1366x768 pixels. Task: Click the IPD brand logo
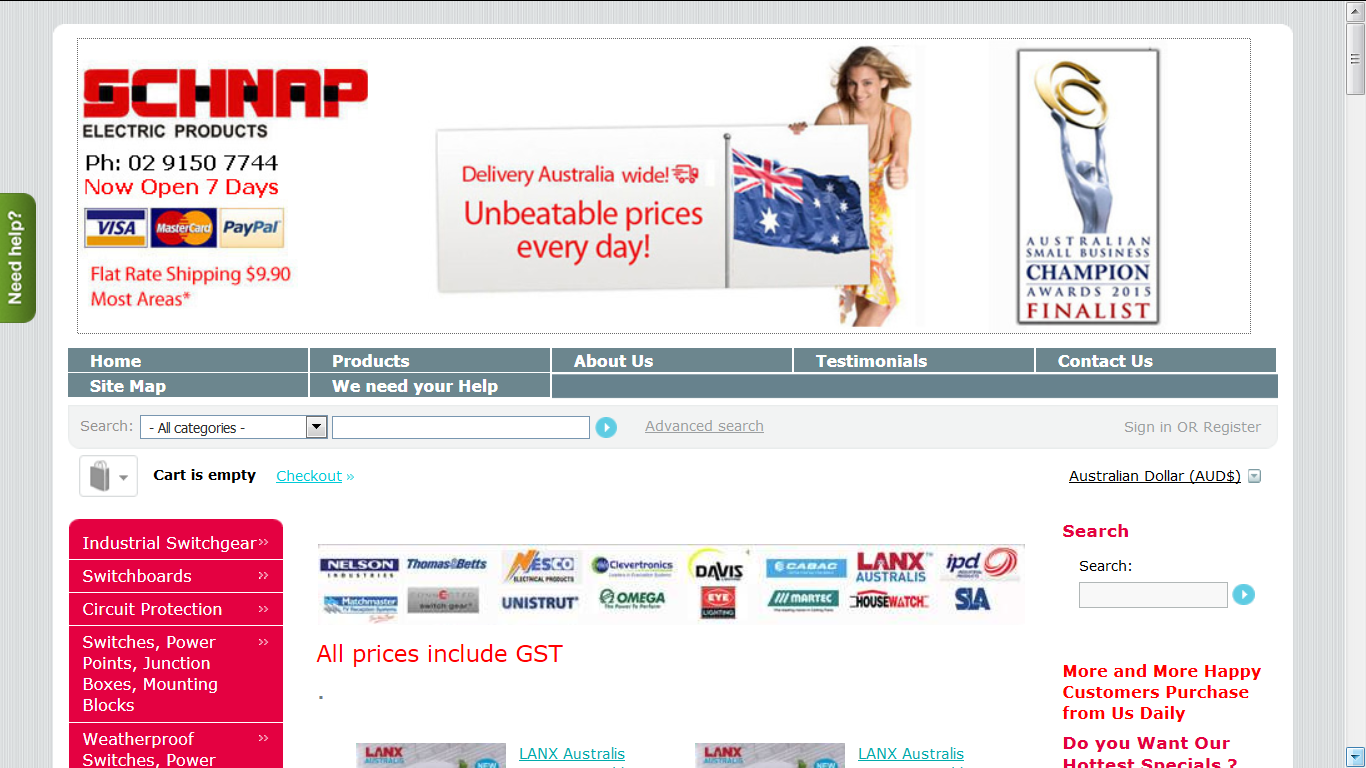pyautogui.click(x=980, y=565)
